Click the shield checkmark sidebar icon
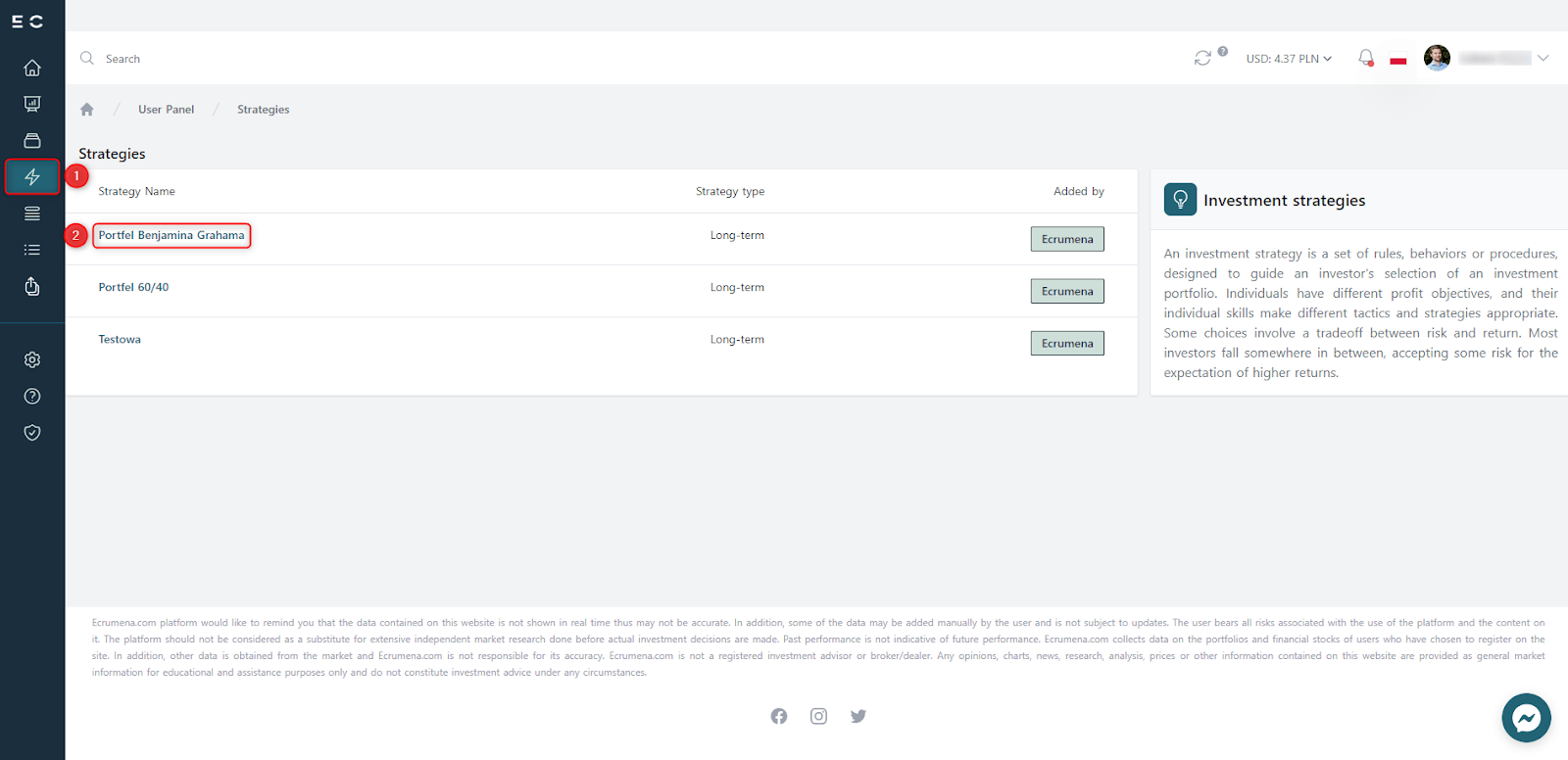This screenshot has width=1568, height=760. pos(32,432)
